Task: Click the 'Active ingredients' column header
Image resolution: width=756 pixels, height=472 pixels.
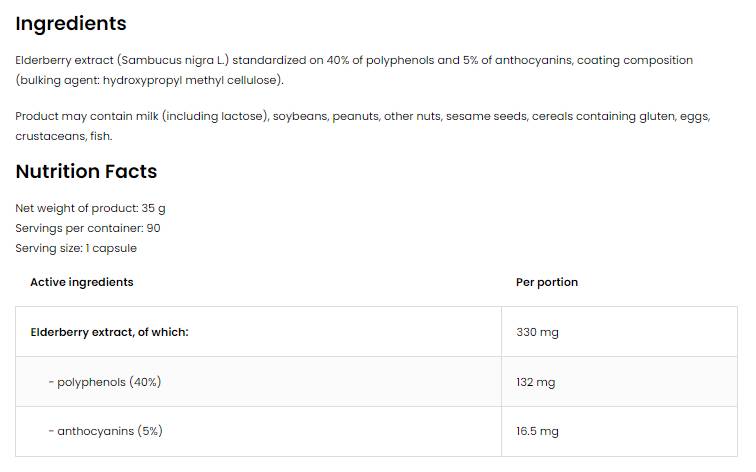Action: (x=81, y=282)
